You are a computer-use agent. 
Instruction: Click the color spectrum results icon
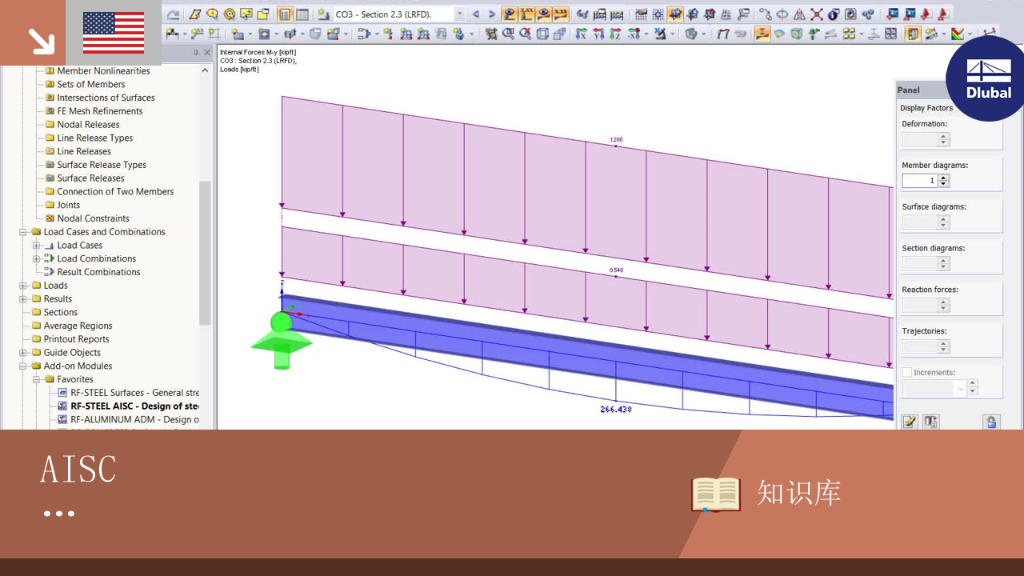[957, 34]
